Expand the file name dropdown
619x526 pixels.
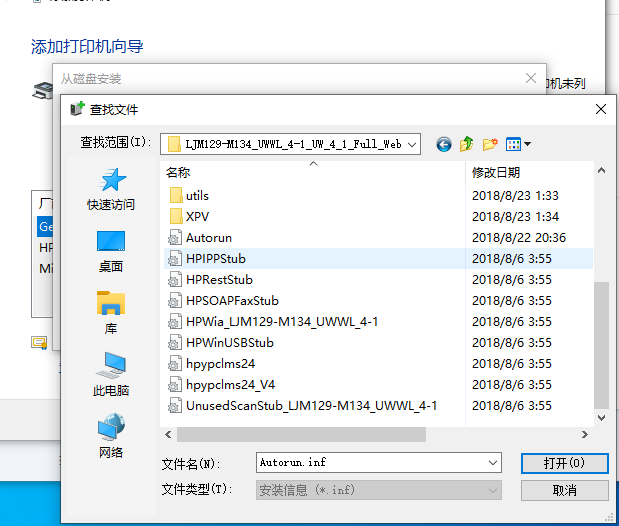click(493, 463)
